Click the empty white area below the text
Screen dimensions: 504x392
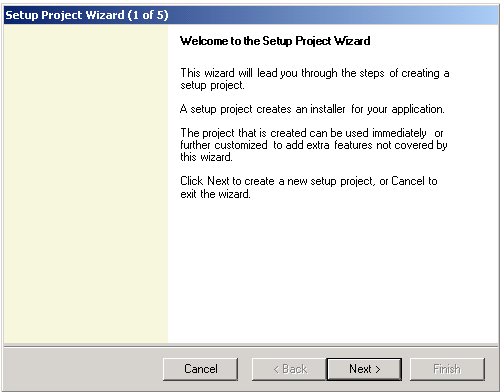[333, 270]
